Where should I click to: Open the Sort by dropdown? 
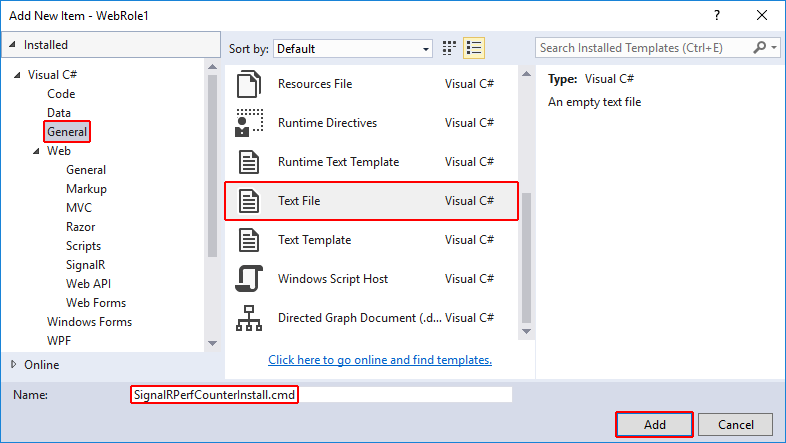pyautogui.click(x=352, y=48)
